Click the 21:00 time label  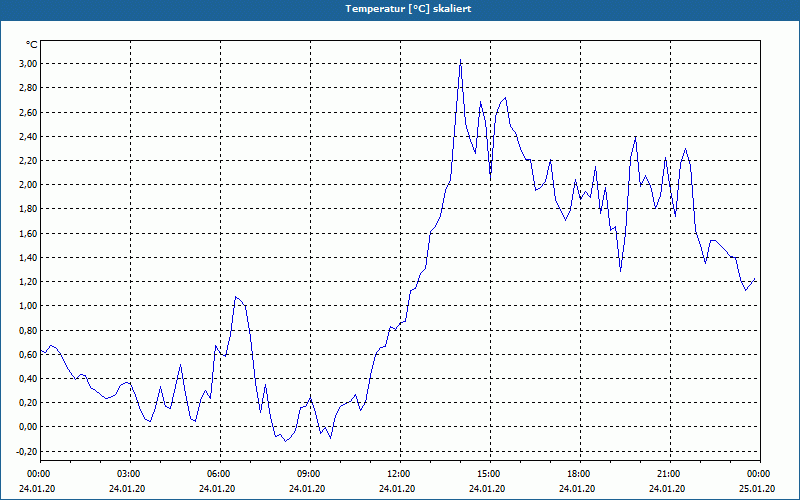click(667, 474)
